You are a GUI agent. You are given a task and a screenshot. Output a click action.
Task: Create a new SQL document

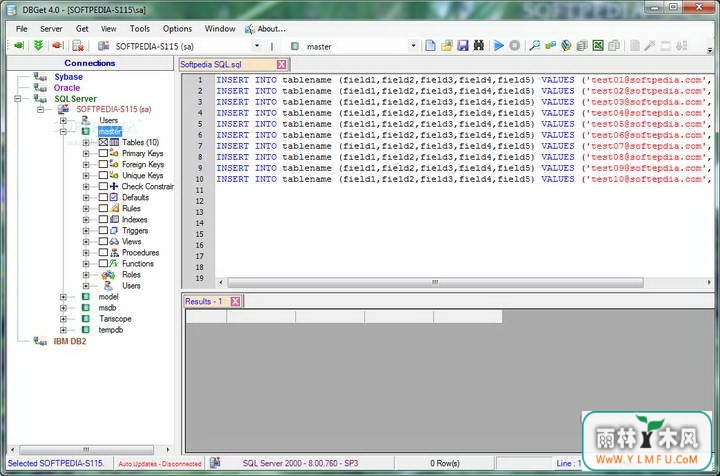coord(430,46)
